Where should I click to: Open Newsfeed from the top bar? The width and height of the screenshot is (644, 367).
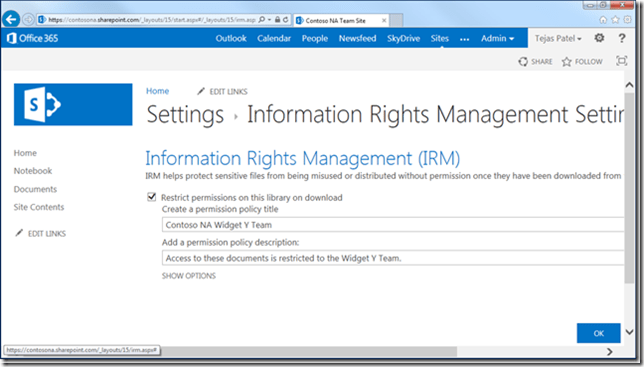click(x=357, y=38)
